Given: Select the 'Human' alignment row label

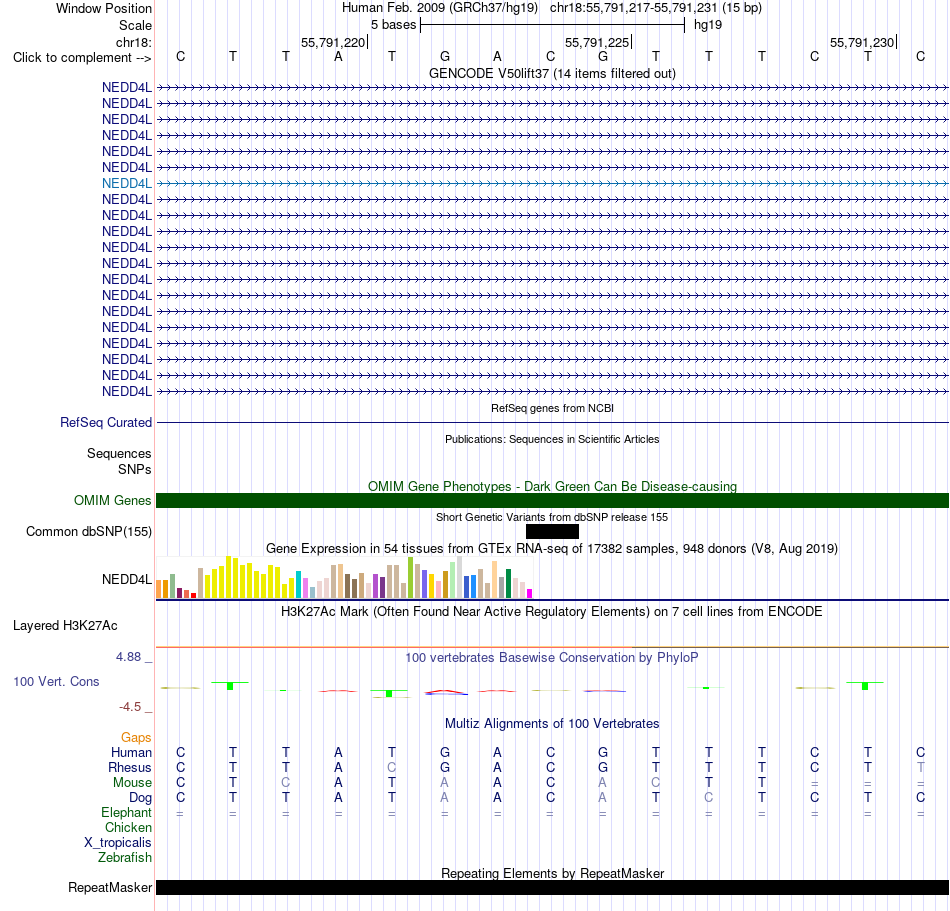Looking at the screenshot, I should point(131,752).
